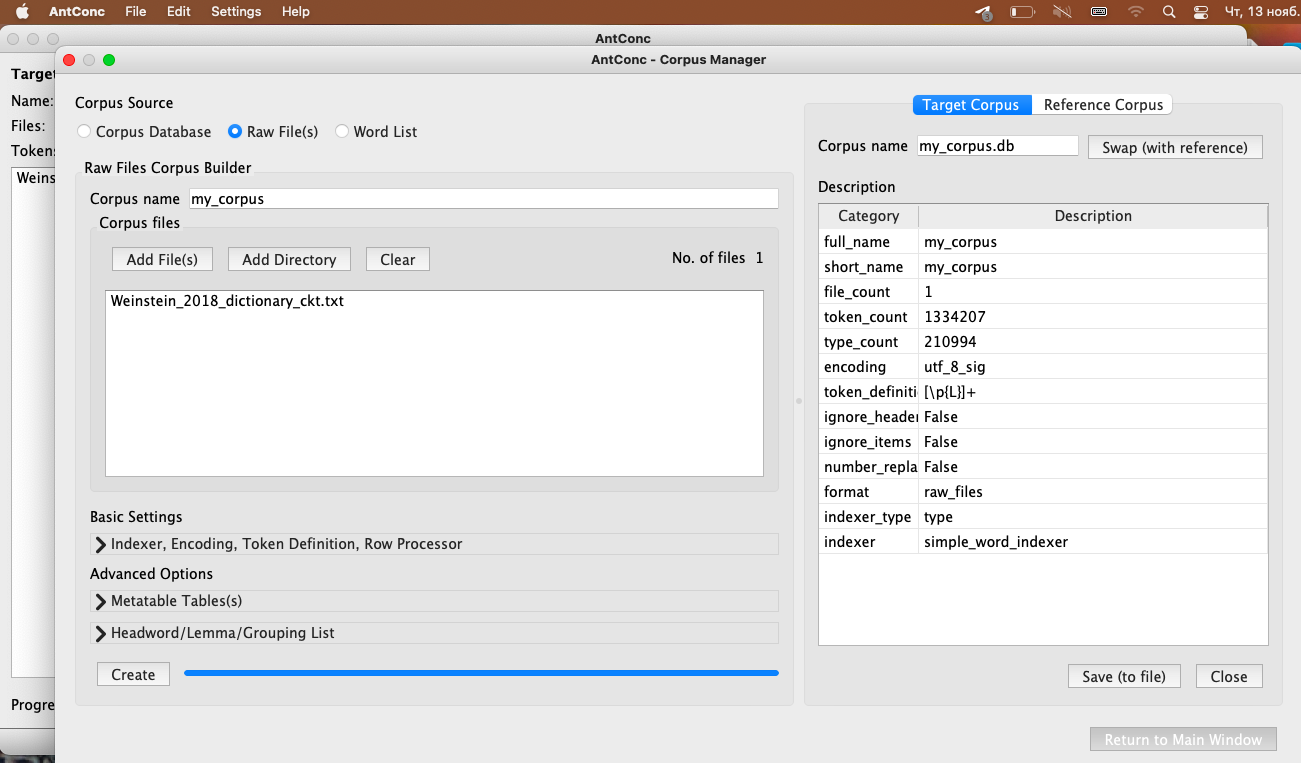
Task: Click Return to Main Window button
Action: [1183, 739]
